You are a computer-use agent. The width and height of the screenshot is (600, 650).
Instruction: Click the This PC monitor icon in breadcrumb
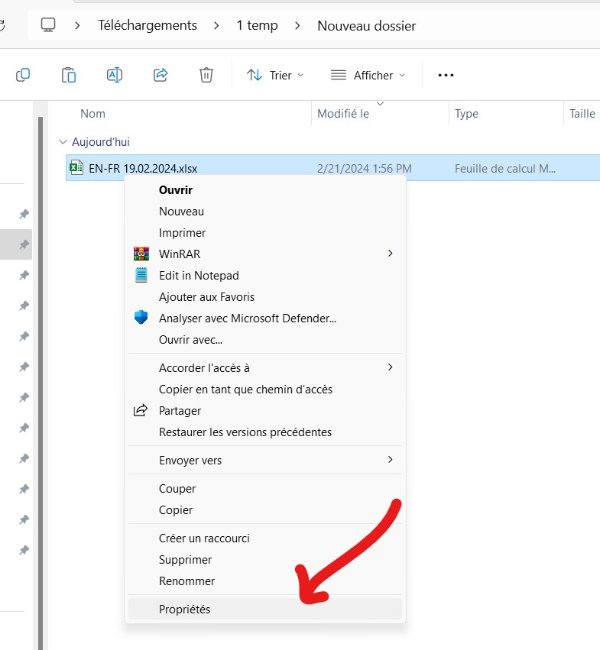(x=48, y=25)
